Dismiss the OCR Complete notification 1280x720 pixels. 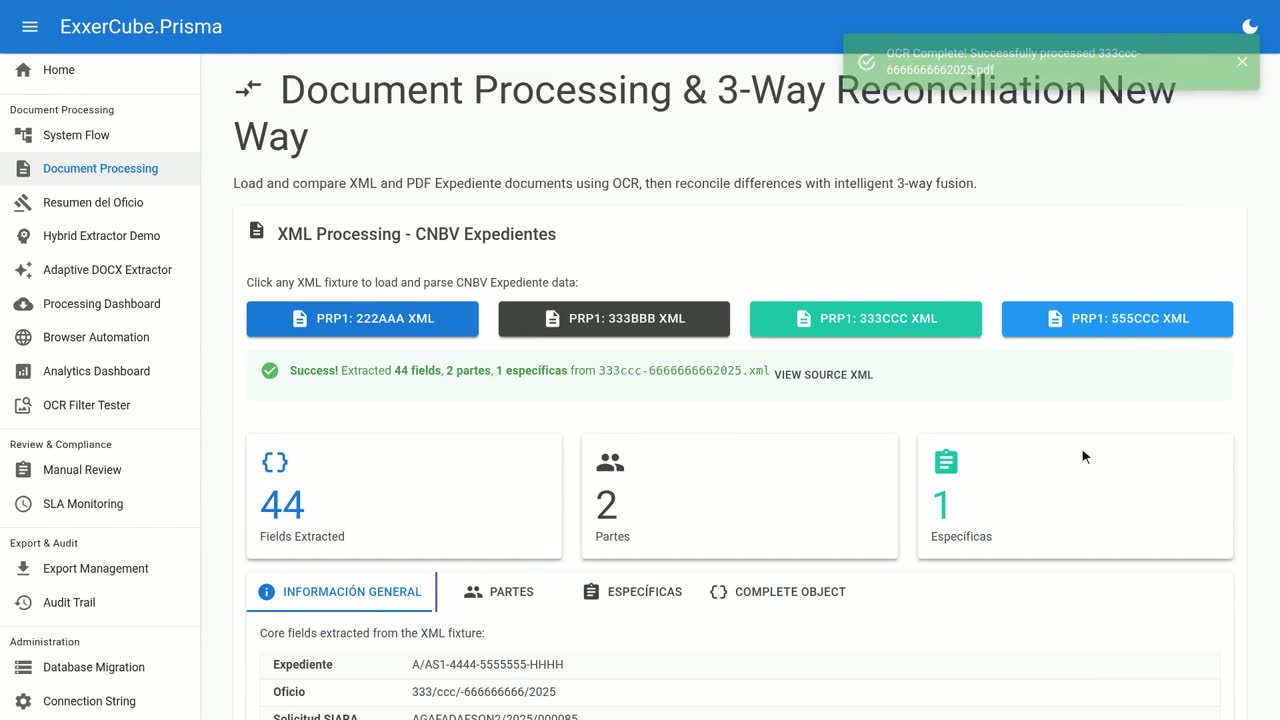point(1242,62)
